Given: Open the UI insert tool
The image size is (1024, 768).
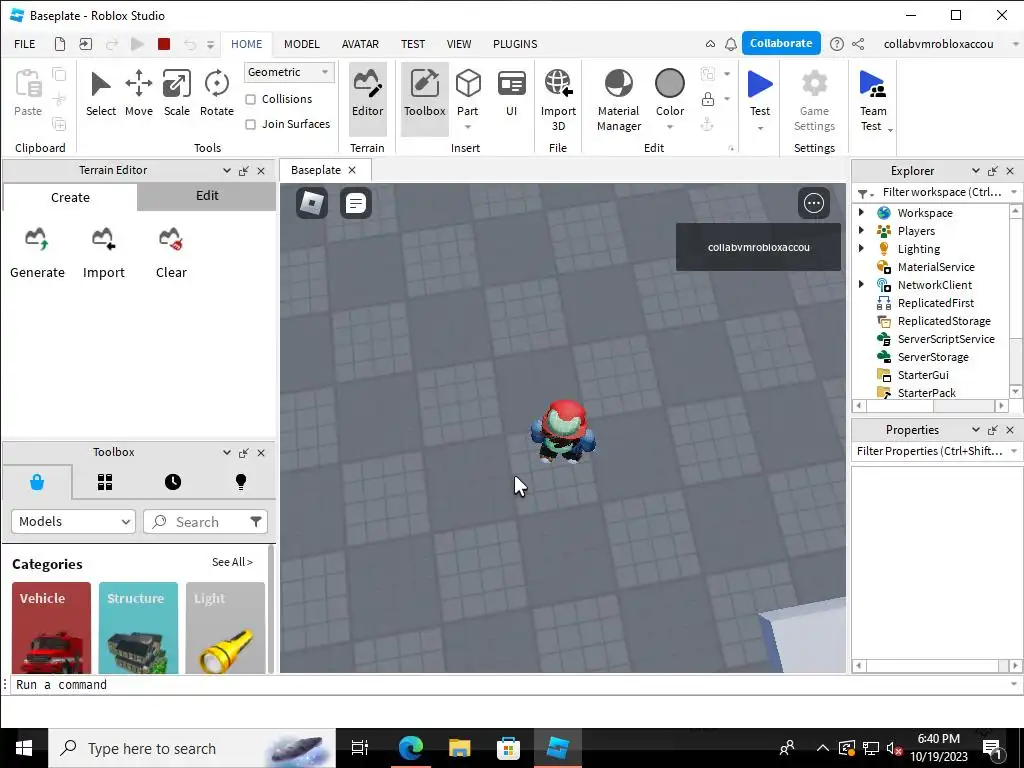Looking at the screenshot, I should [511, 95].
